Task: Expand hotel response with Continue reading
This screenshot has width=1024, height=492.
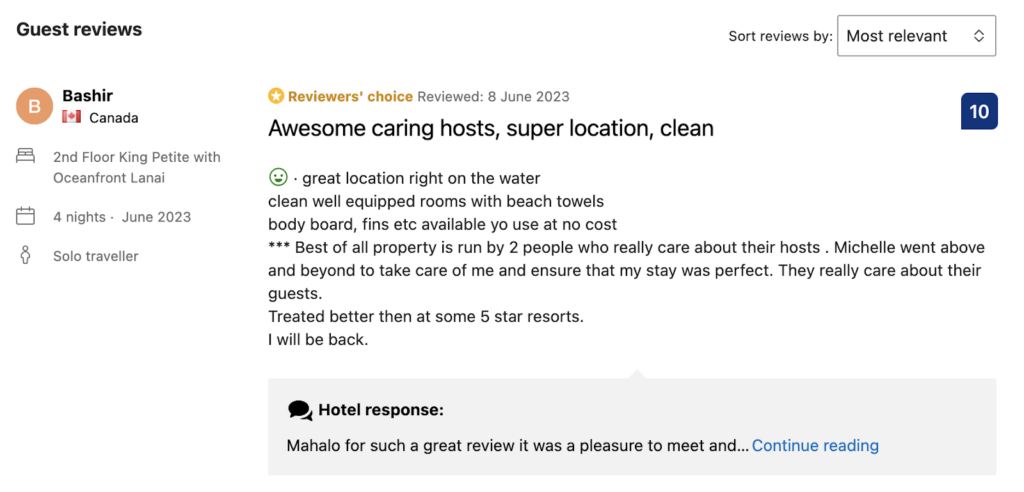Action: pos(815,446)
